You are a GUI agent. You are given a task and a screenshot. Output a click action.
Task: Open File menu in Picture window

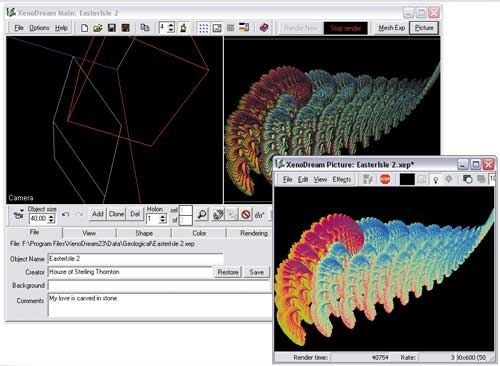point(287,180)
